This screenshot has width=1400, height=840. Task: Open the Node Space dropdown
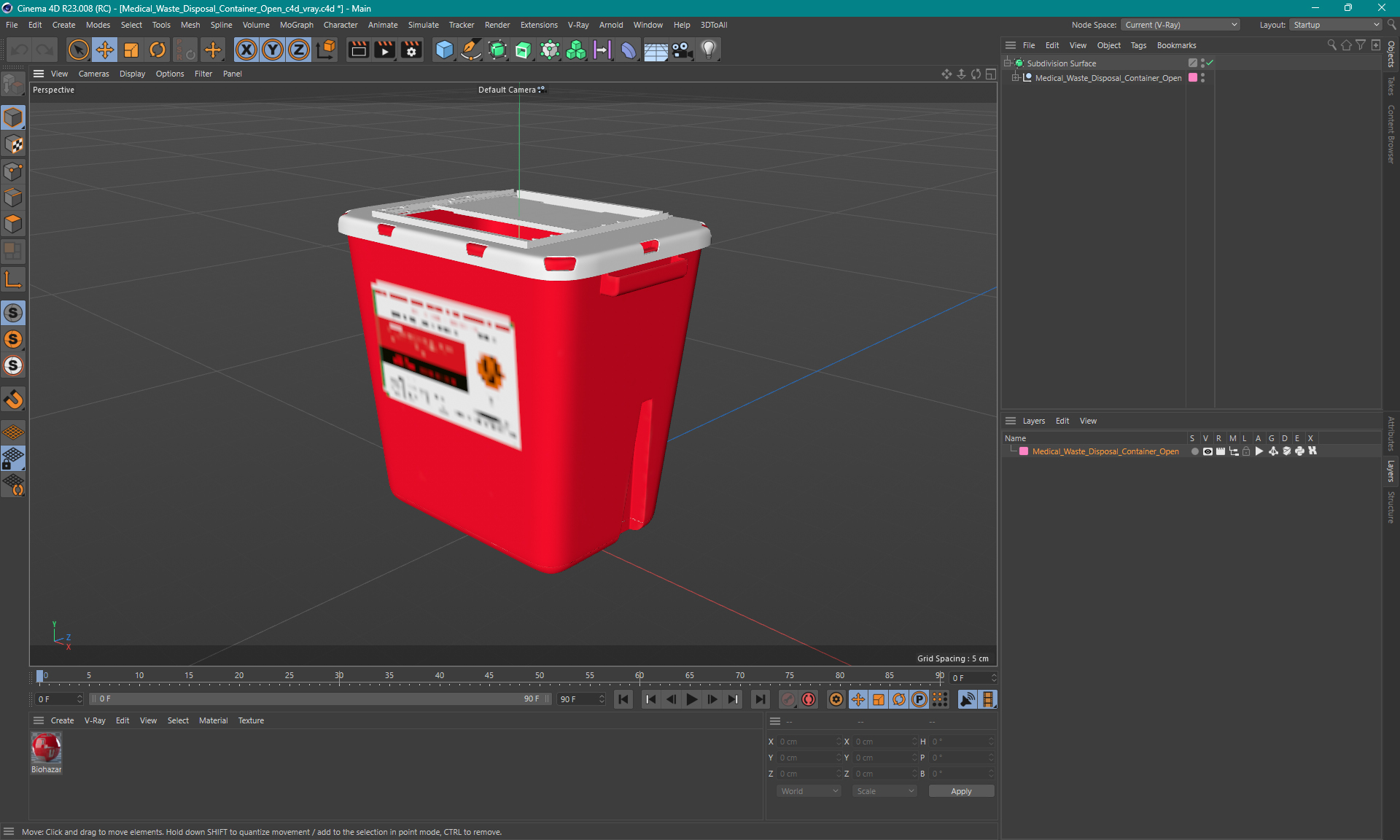click(x=1181, y=25)
